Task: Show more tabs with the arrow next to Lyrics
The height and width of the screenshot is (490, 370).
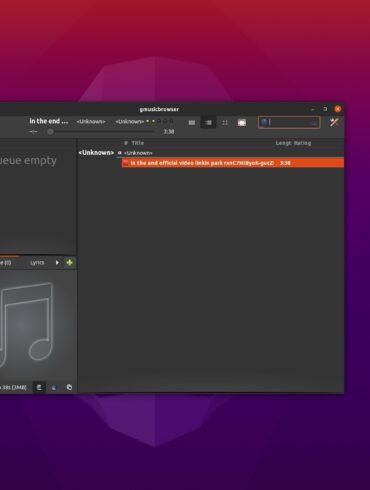Action: click(57, 263)
